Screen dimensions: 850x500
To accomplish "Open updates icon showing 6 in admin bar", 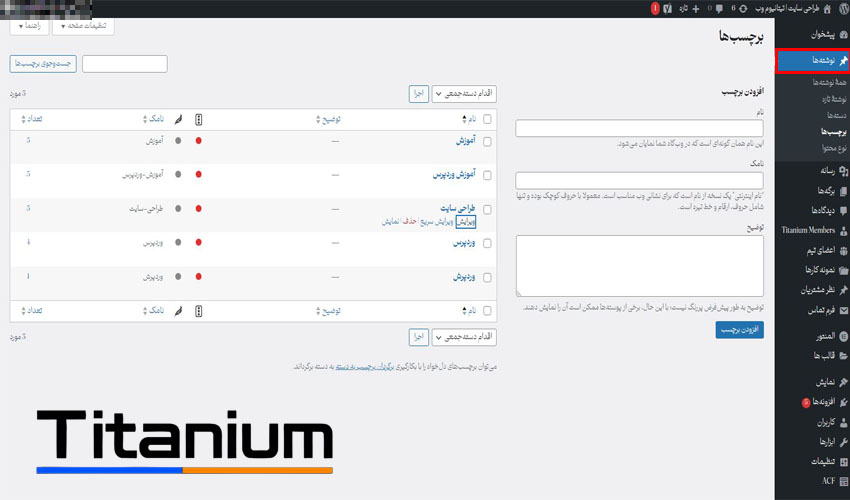I will [743, 9].
